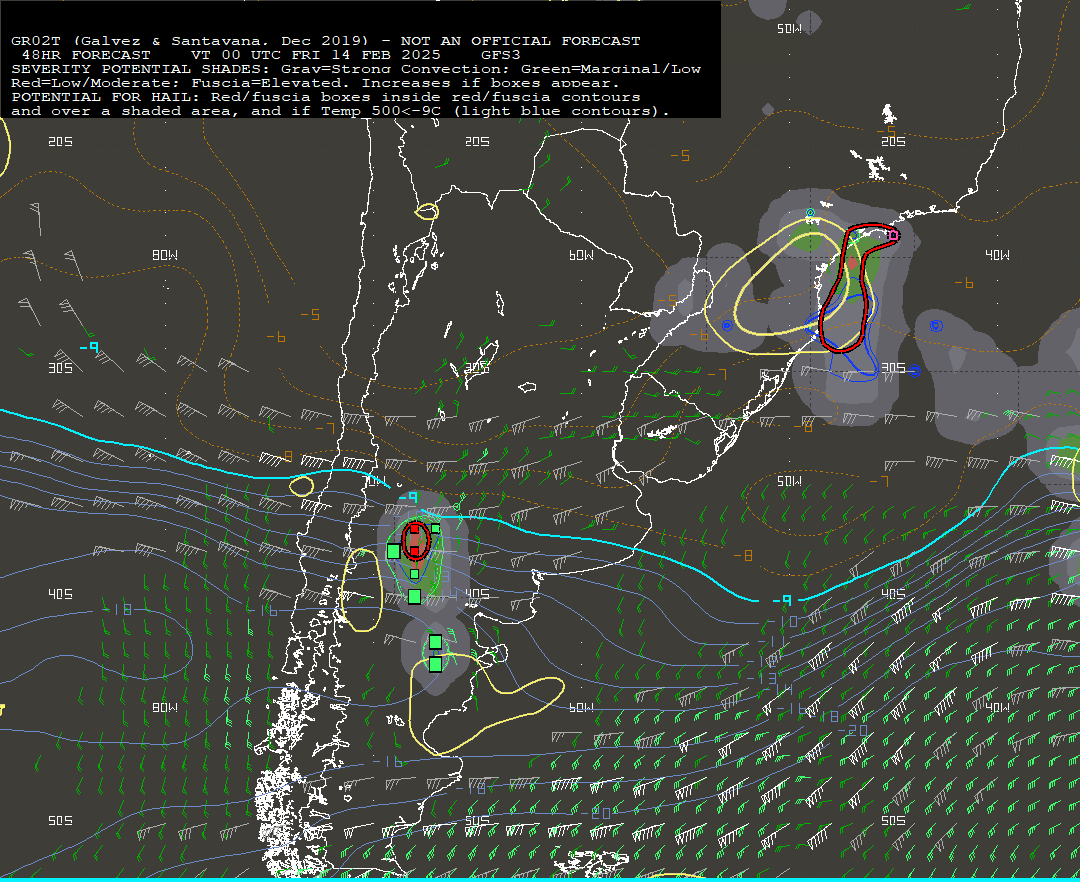Image resolution: width=1080 pixels, height=882 pixels.
Task: Click the 'POTENTIAL FOR HAIL' legend line
Action: tap(326, 97)
